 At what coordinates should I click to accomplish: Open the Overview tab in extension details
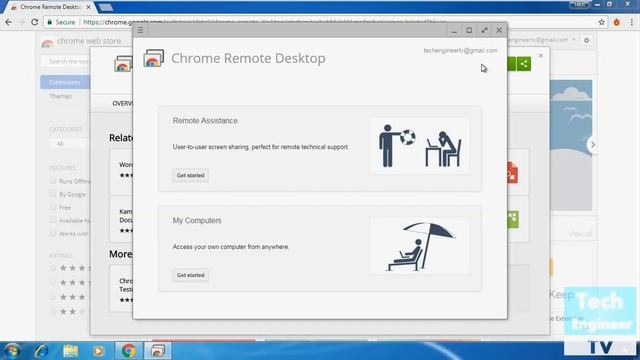pyautogui.click(x=122, y=104)
